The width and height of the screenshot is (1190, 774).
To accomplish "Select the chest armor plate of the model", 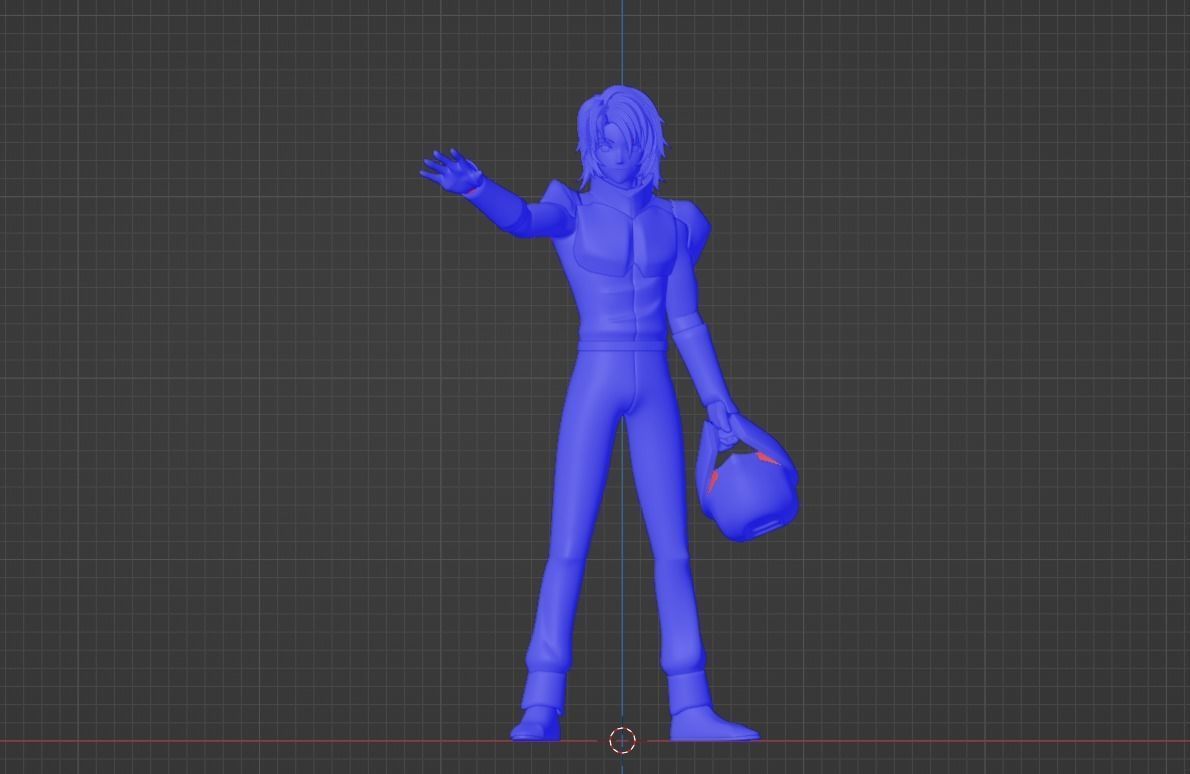I will point(625,241).
